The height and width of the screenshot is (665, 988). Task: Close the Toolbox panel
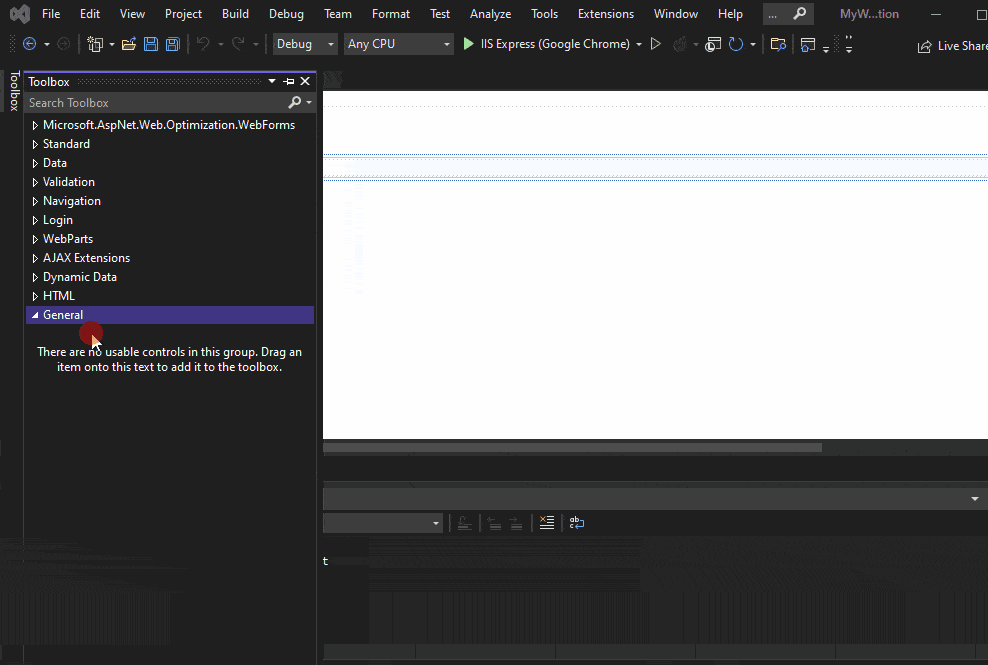(x=305, y=81)
